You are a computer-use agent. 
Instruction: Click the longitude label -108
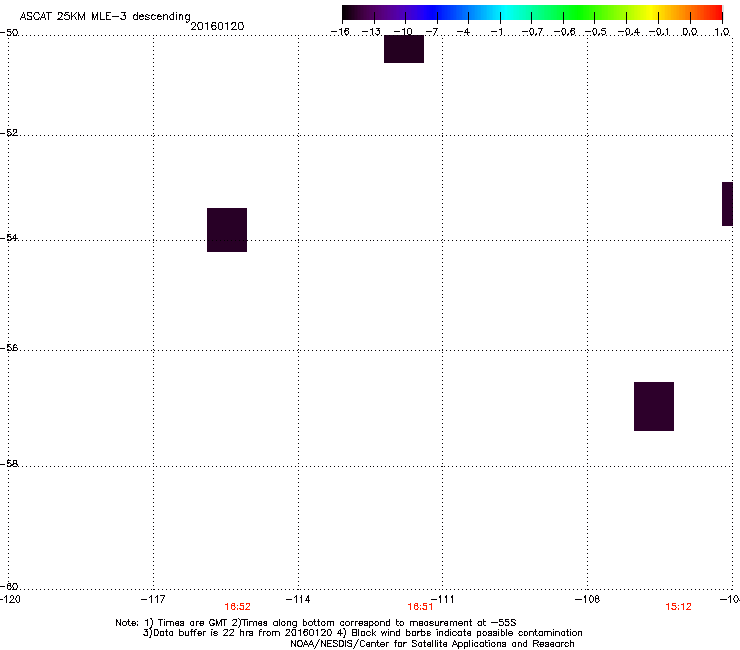pos(588,599)
